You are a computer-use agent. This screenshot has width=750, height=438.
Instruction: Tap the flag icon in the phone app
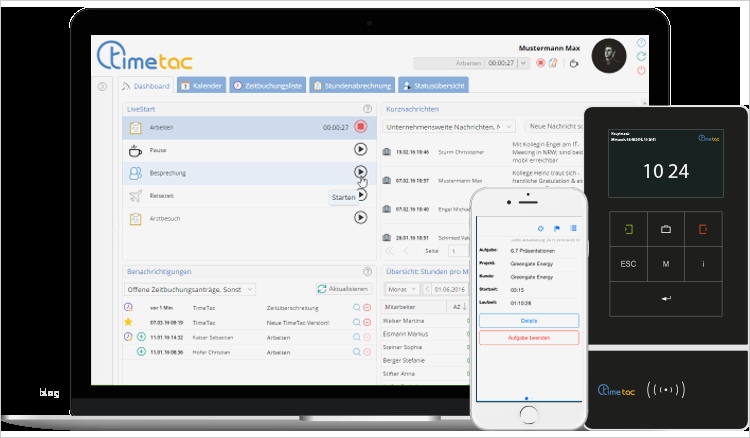pyautogui.click(x=557, y=229)
